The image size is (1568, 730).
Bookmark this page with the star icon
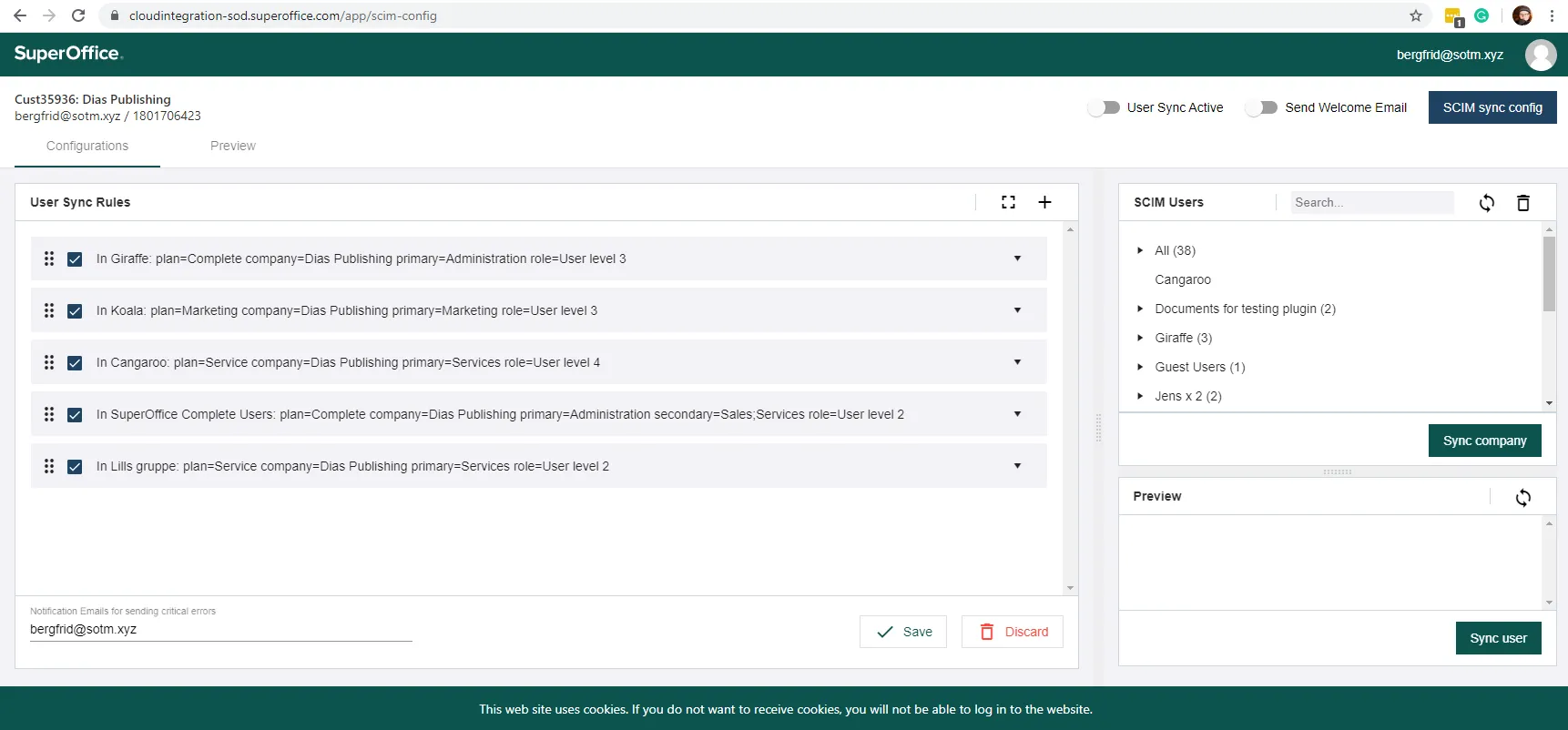coord(1415,15)
